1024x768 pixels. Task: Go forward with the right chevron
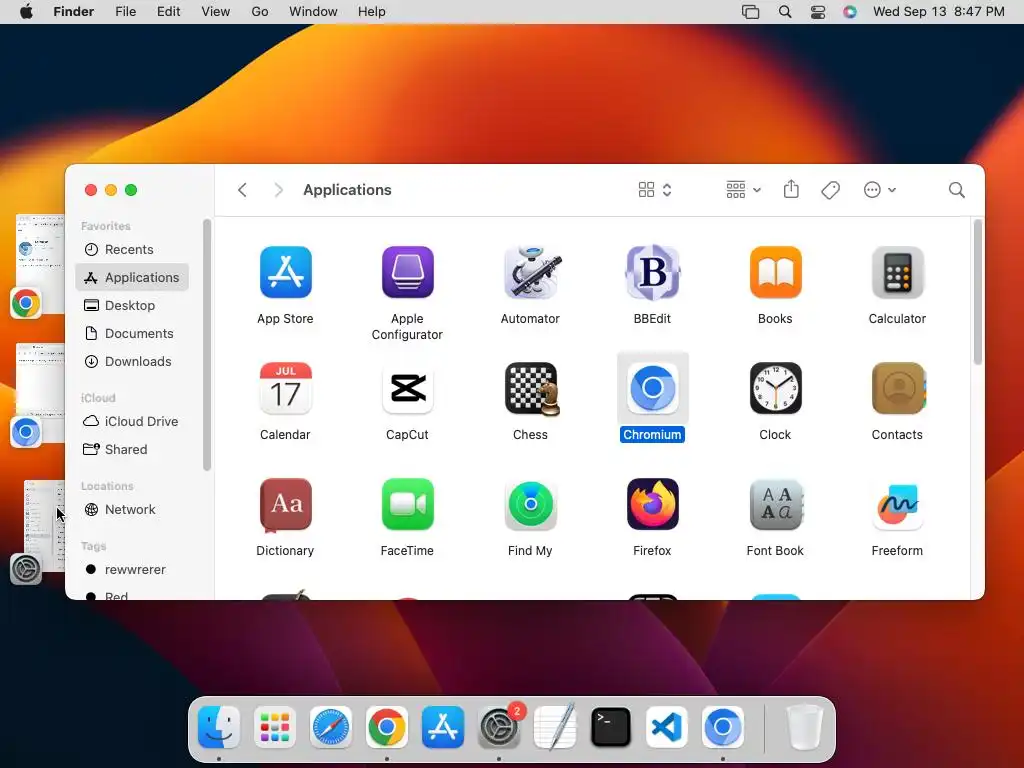pos(279,190)
